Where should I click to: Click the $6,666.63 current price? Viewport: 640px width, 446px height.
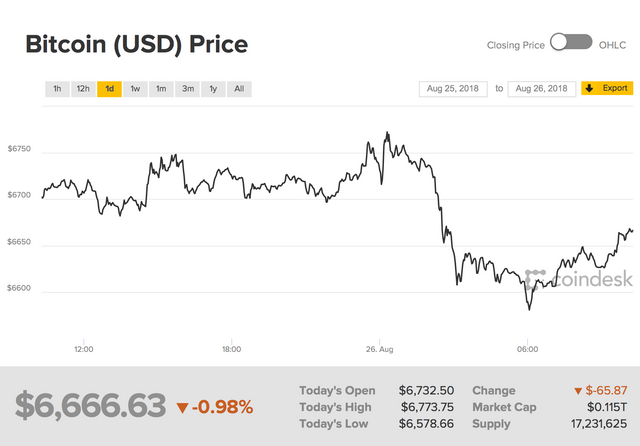click(x=90, y=406)
